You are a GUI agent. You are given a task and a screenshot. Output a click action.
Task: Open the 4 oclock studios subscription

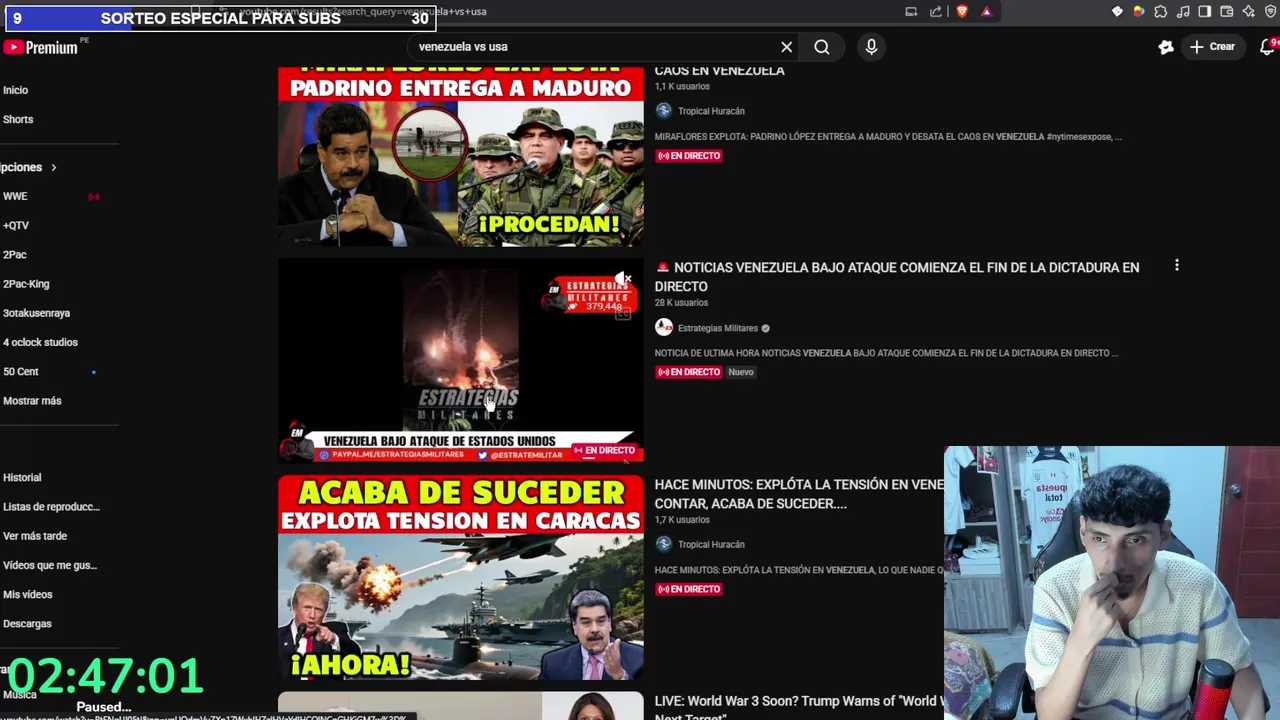click(40, 342)
